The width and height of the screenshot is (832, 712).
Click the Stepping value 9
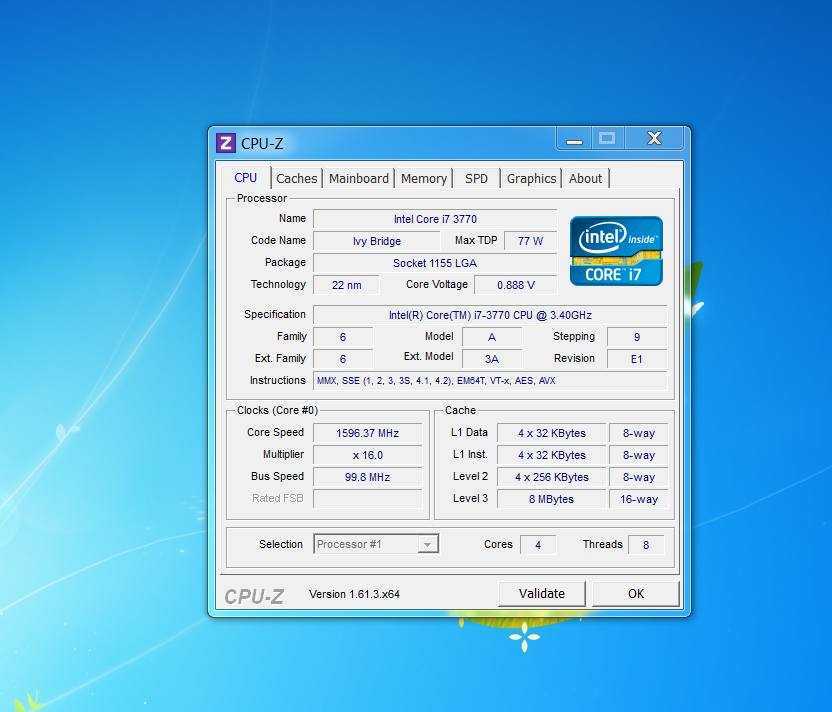tap(637, 337)
